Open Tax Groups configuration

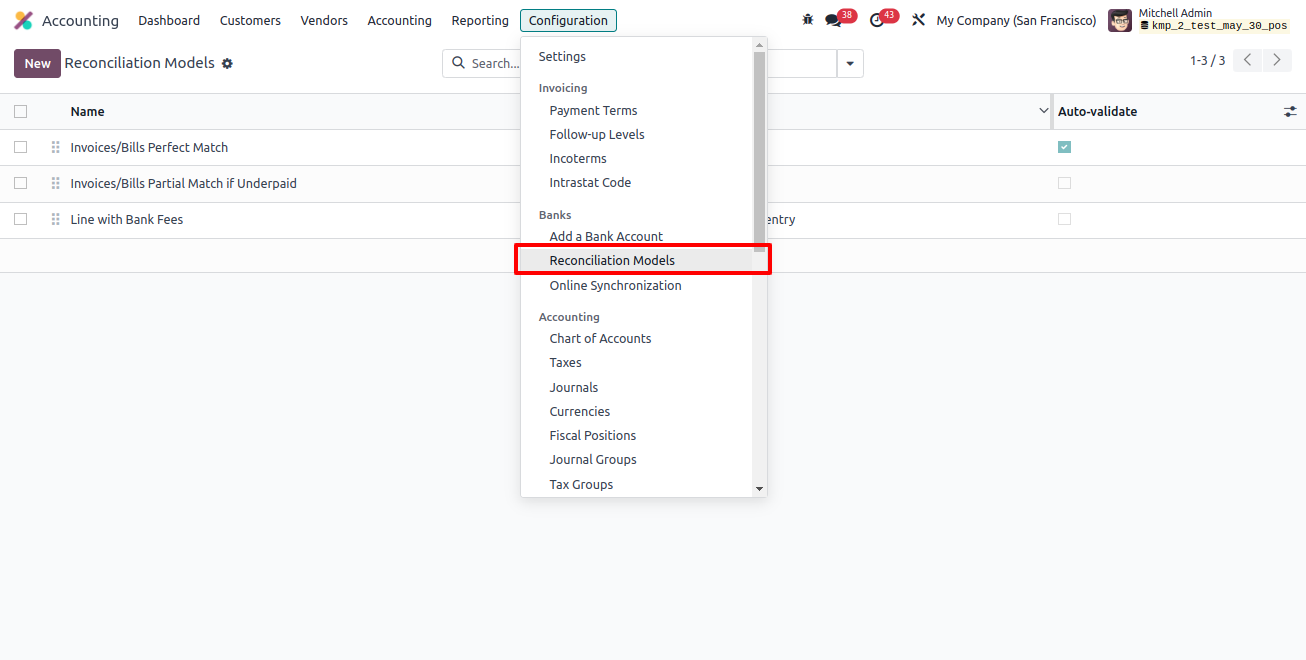point(581,485)
